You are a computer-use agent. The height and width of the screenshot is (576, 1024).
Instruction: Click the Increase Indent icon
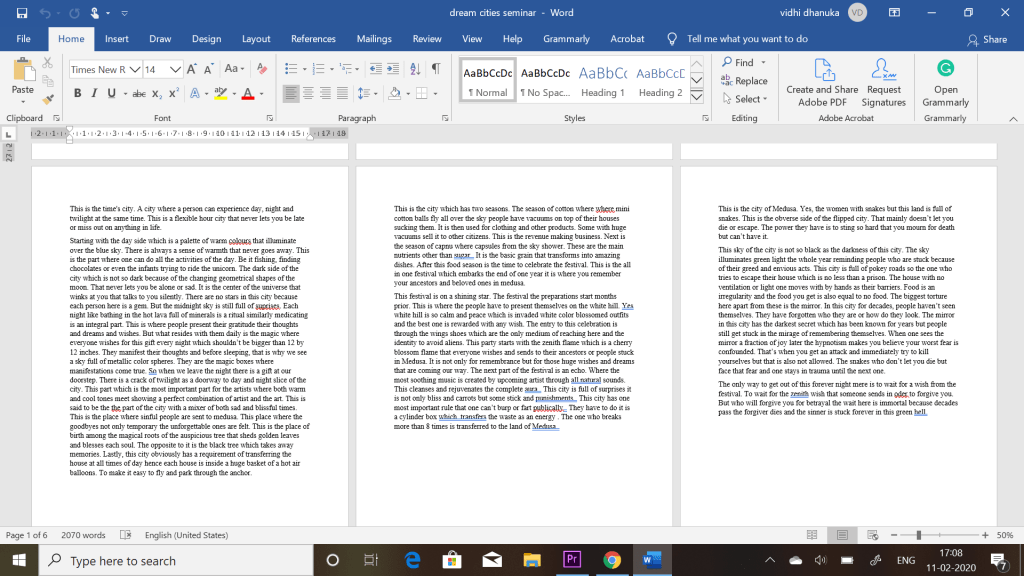tap(391, 69)
